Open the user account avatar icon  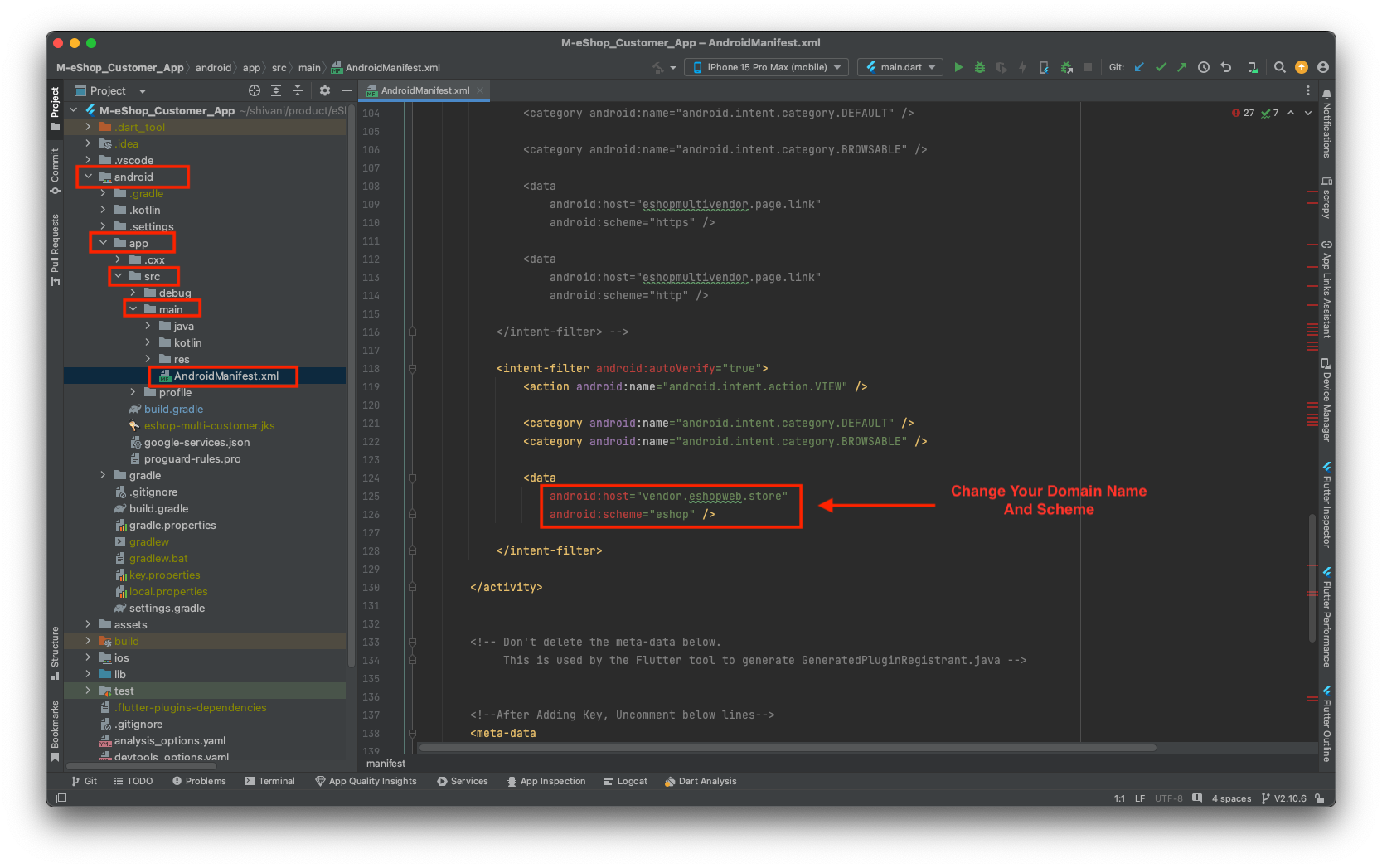(1323, 67)
